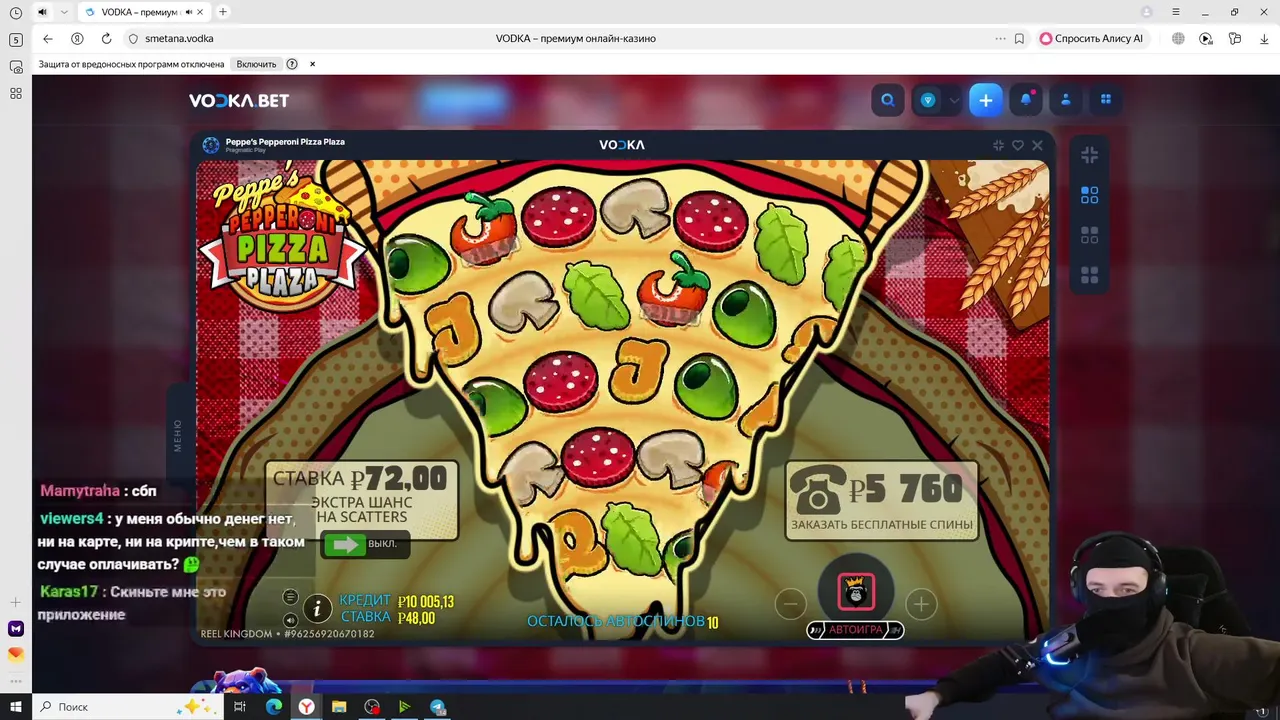Open game settings menu icon
Viewport: 1280px width, 720px height.
[x=290, y=597]
